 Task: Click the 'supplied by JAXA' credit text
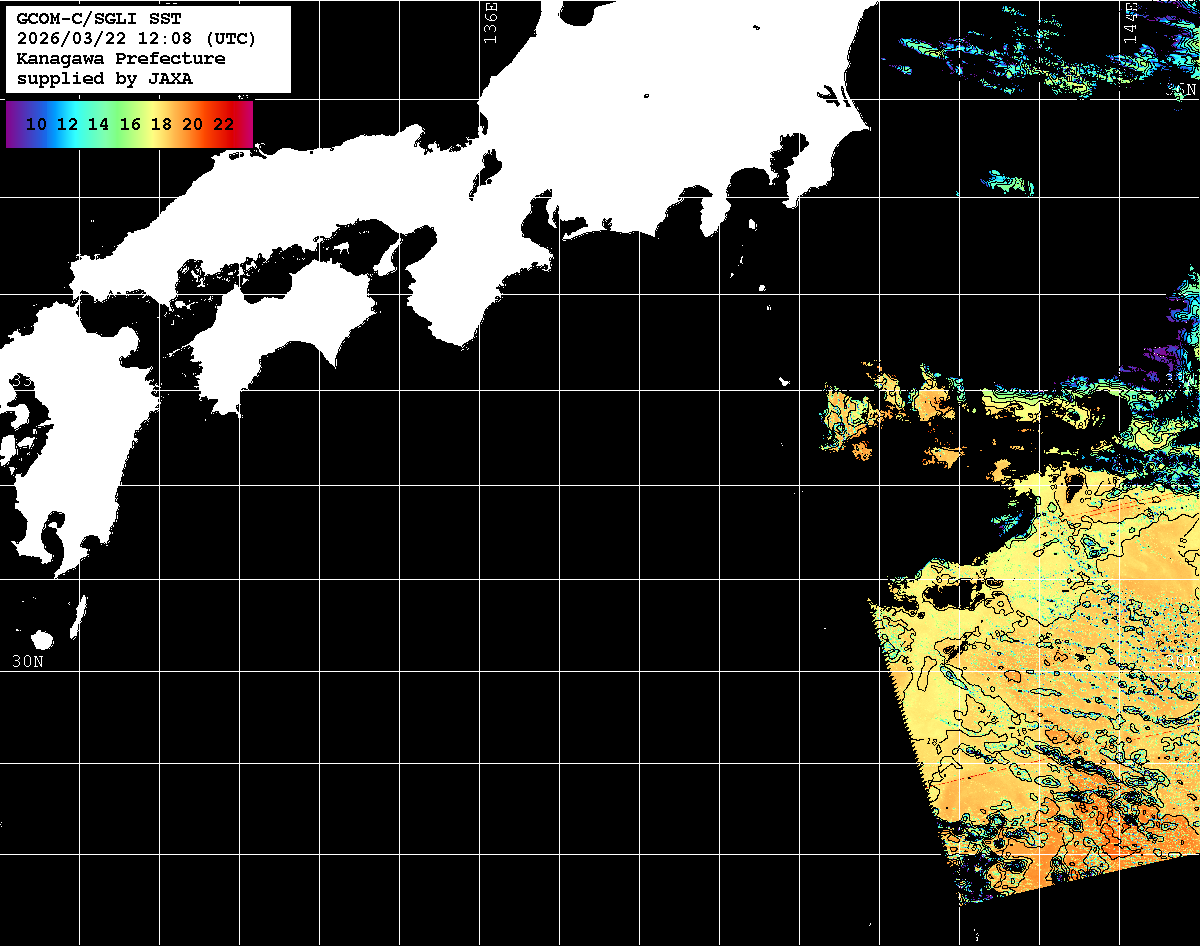[105, 79]
